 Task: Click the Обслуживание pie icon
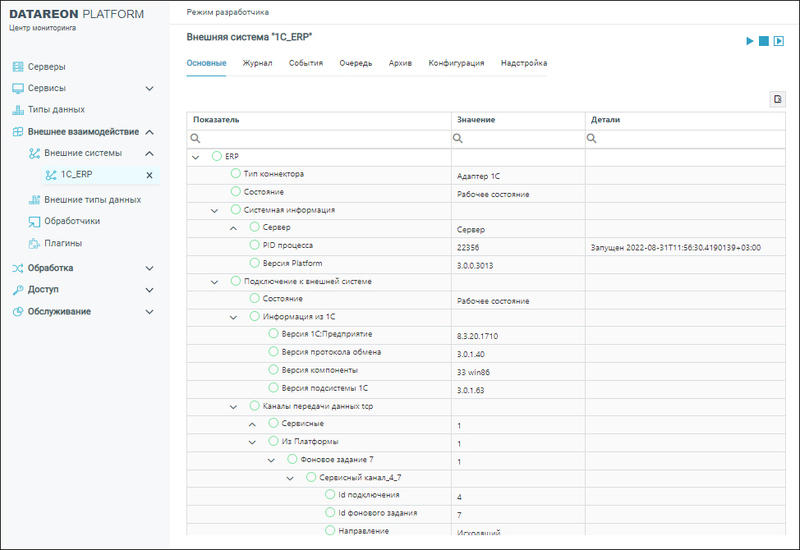pyautogui.click(x=18, y=312)
